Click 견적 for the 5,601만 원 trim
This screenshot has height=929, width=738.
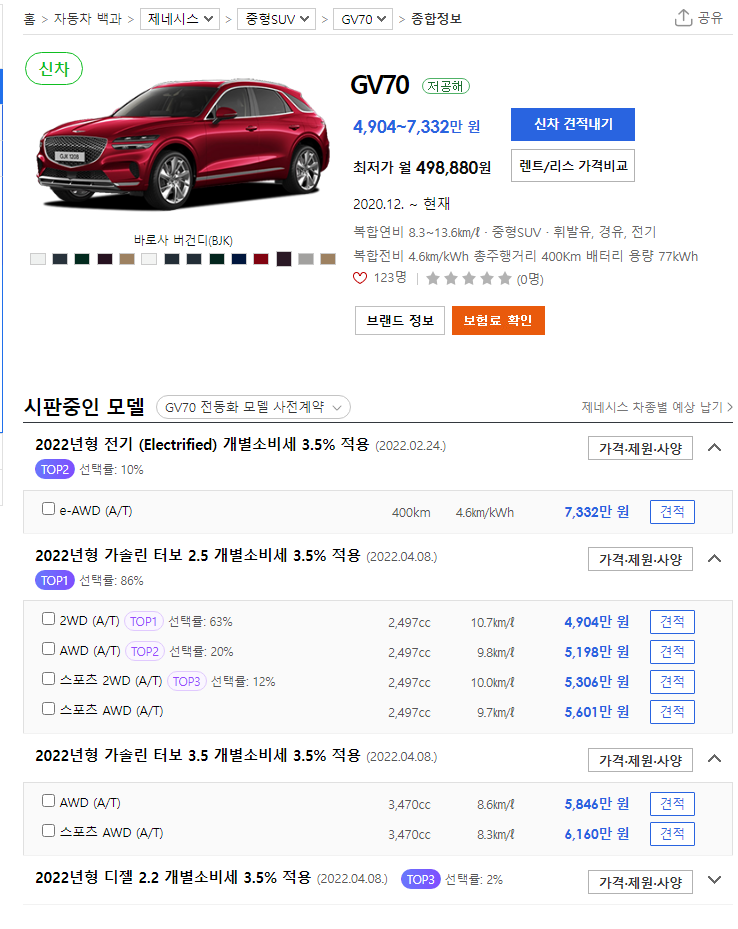[672, 712]
